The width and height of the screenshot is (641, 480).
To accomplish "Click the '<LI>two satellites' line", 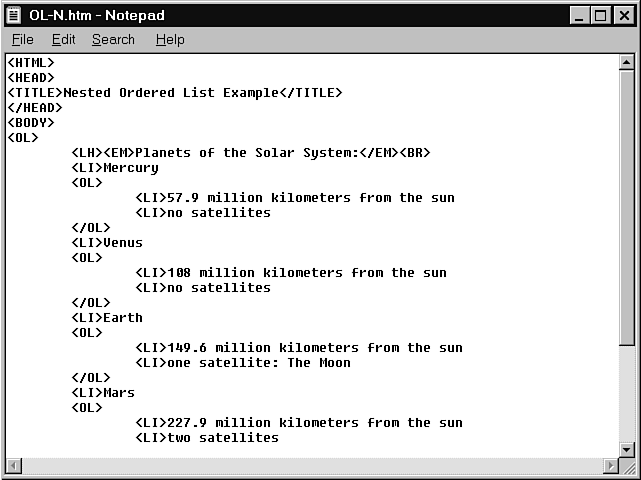I will 207,437.
